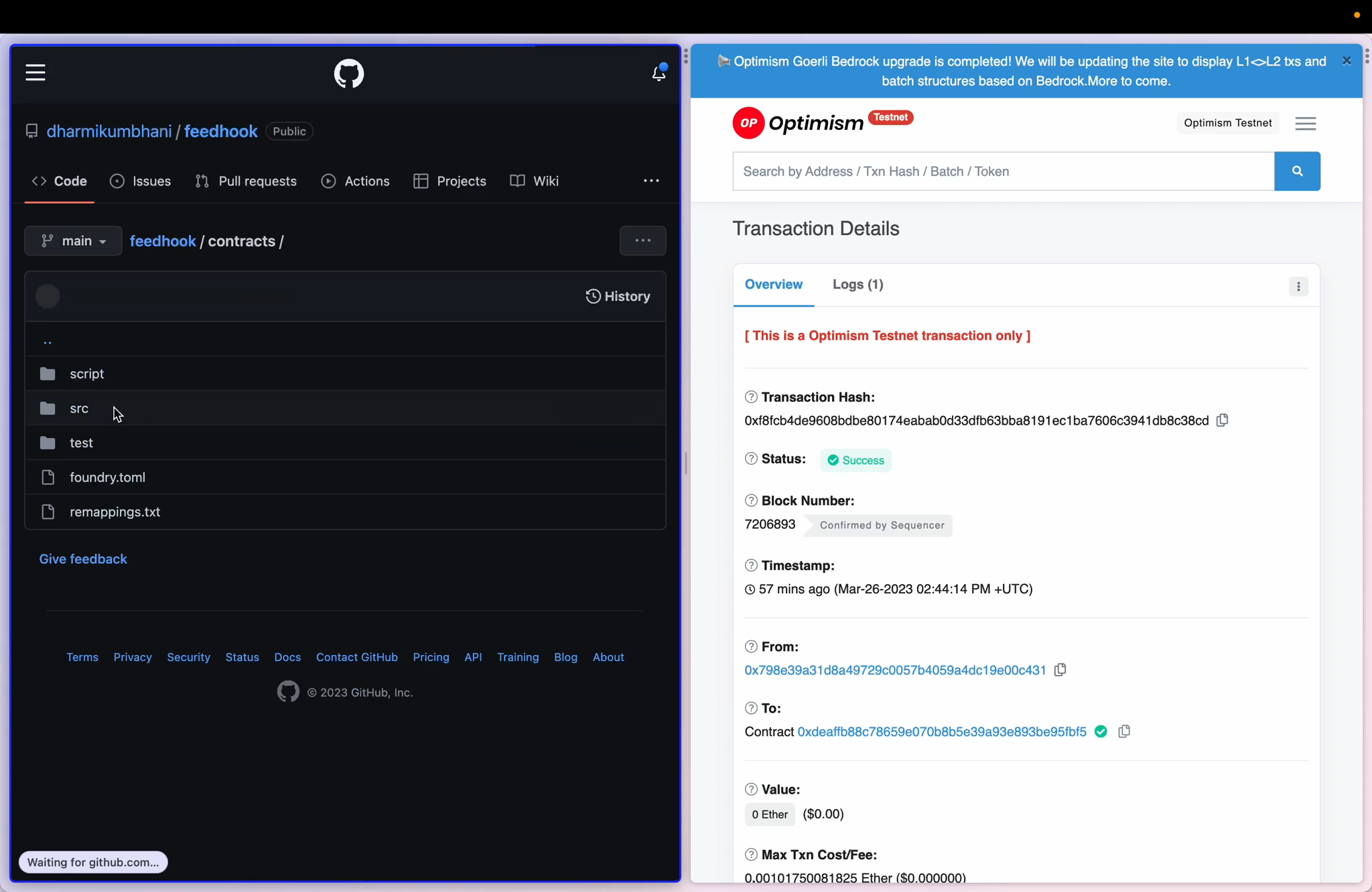The width and height of the screenshot is (1372, 892).
Task: Open the Security footer link
Action: pyautogui.click(x=189, y=657)
